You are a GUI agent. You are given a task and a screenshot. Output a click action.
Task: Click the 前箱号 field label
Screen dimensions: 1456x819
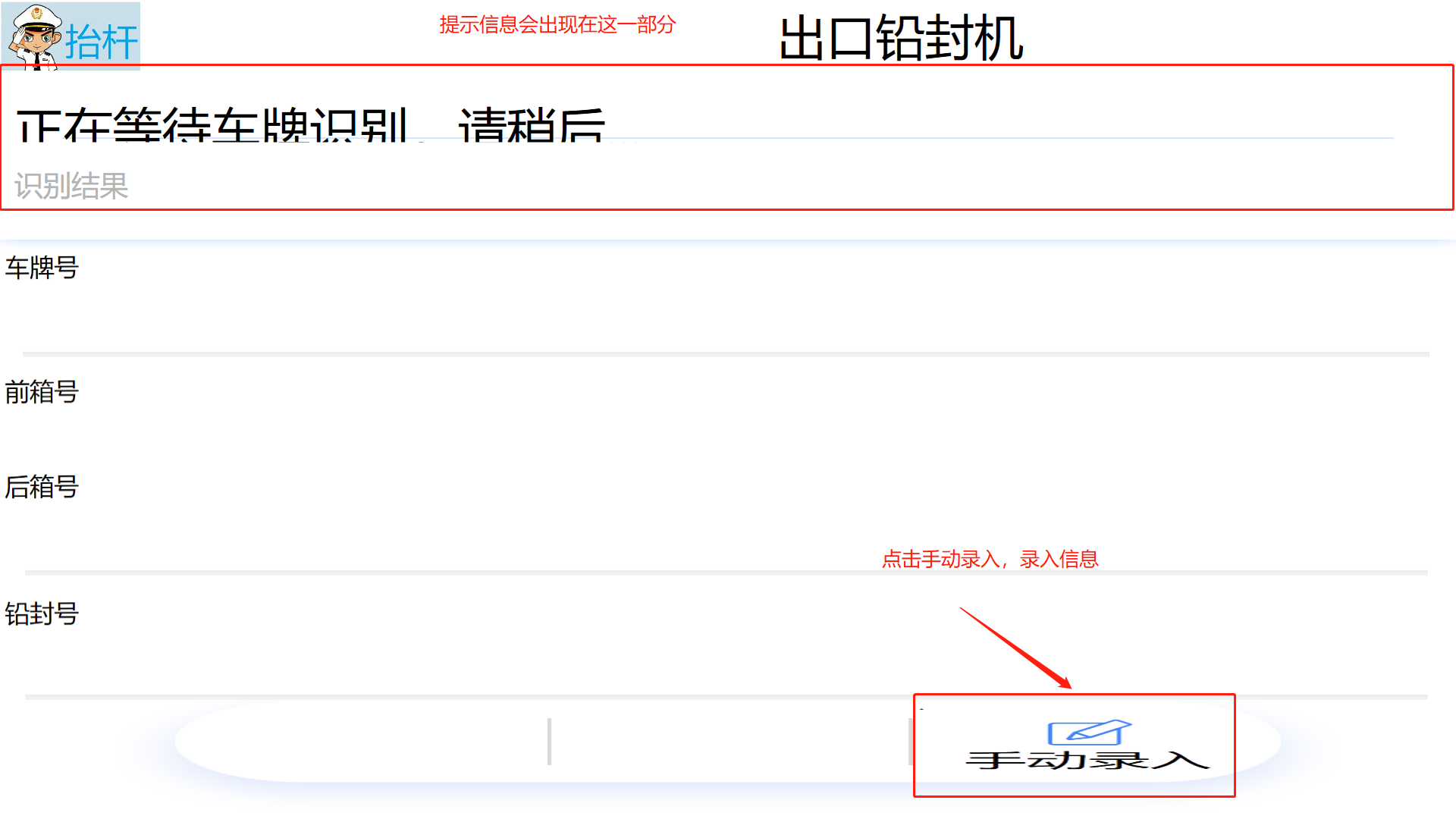(42, 393)
